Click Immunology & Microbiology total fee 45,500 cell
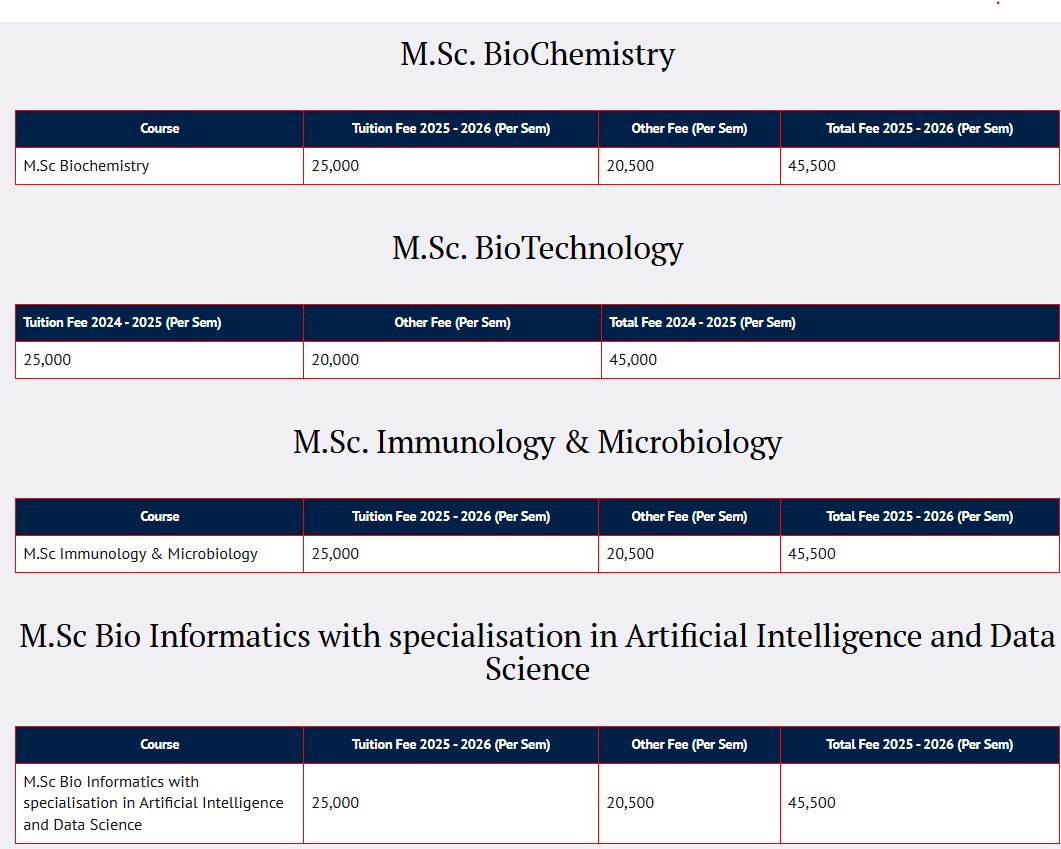The image size is (1061, 849). click(x=812, y=554)
